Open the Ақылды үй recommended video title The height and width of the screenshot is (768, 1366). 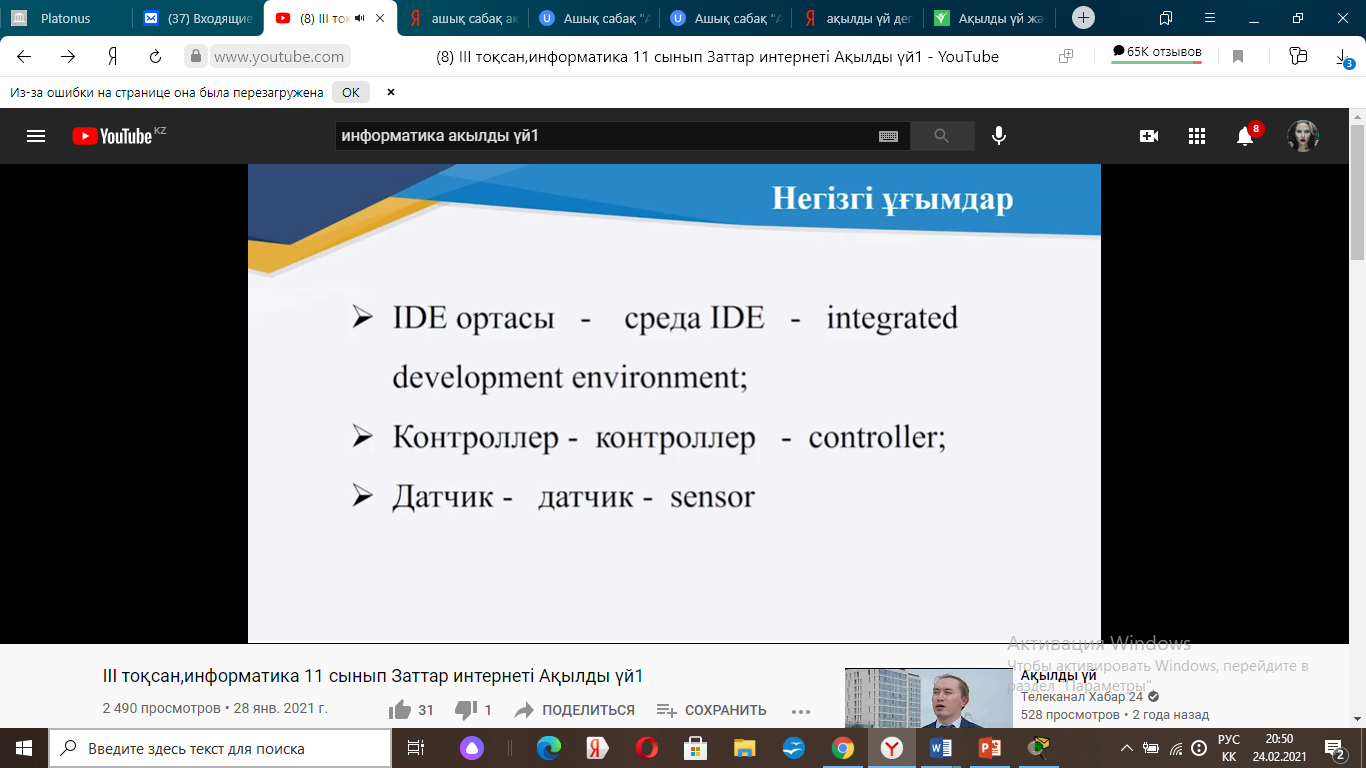click(x=1059, y=675)
